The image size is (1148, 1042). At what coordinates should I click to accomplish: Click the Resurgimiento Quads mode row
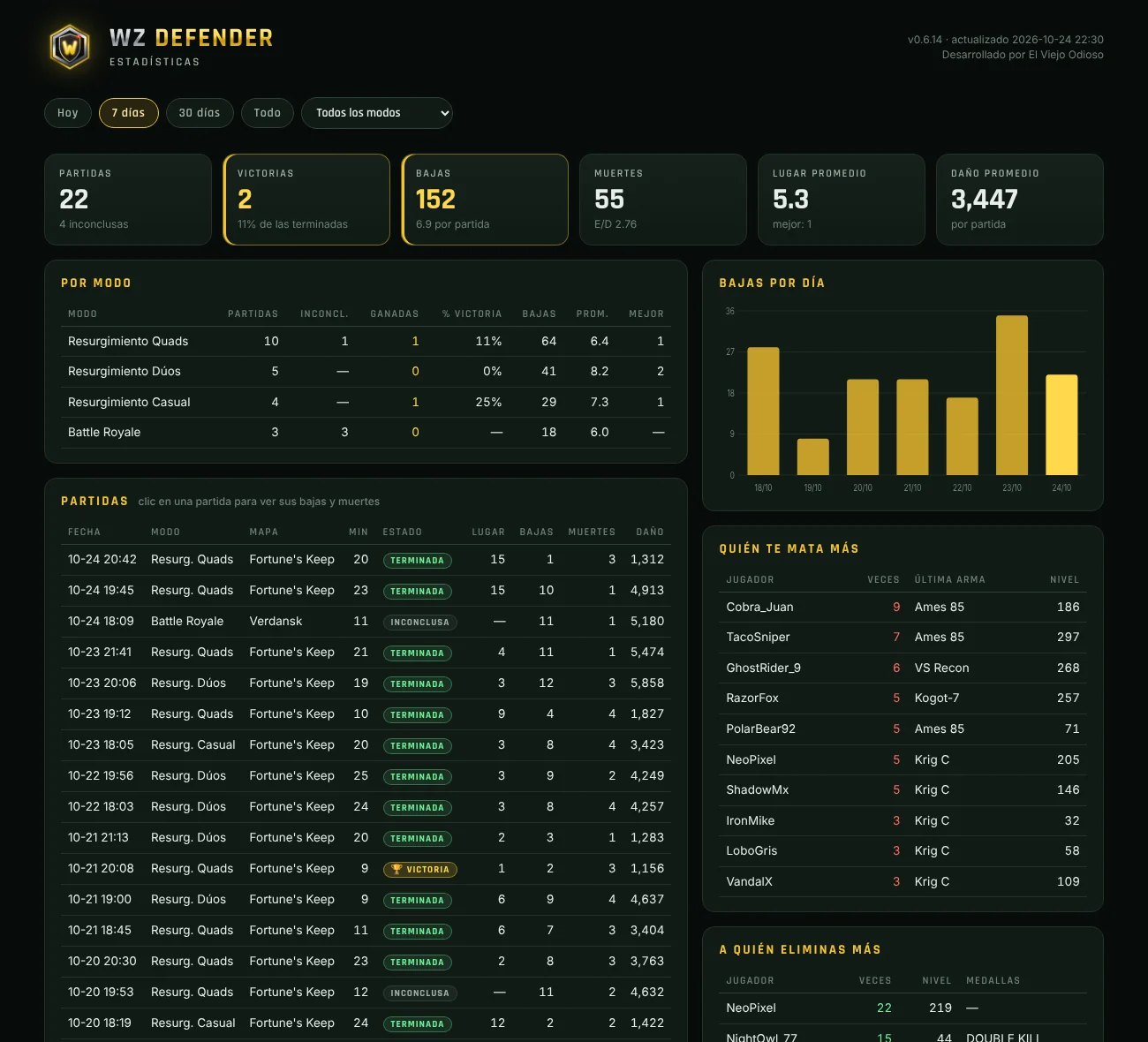[x=366, y=342]
